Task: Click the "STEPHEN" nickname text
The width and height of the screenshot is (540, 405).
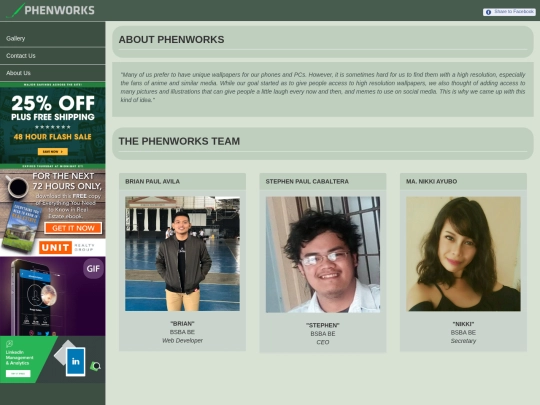Action: 323,325
